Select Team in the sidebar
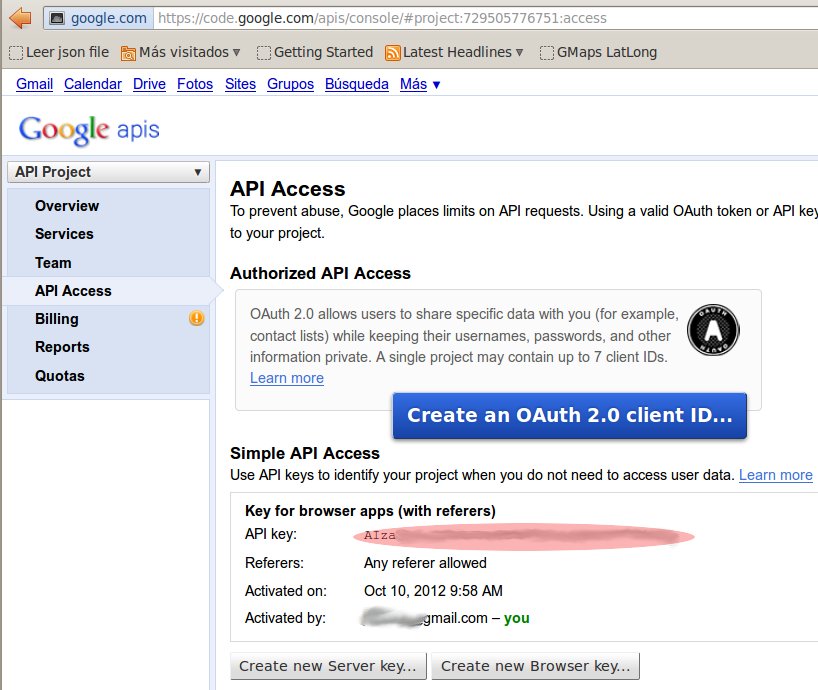This screenshot has width=818, height=690. [x=53, y=262]
